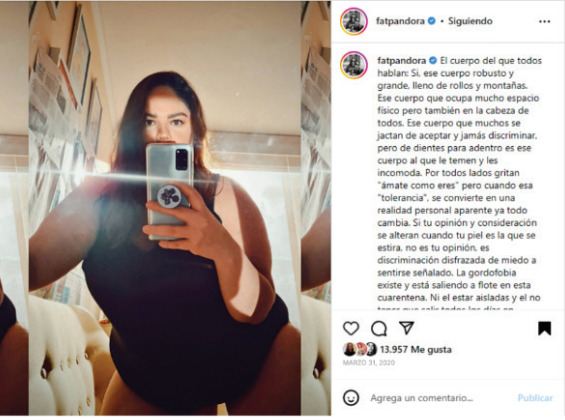
Task: Click the verified badge beside the caption username
Action: (433, 61)
